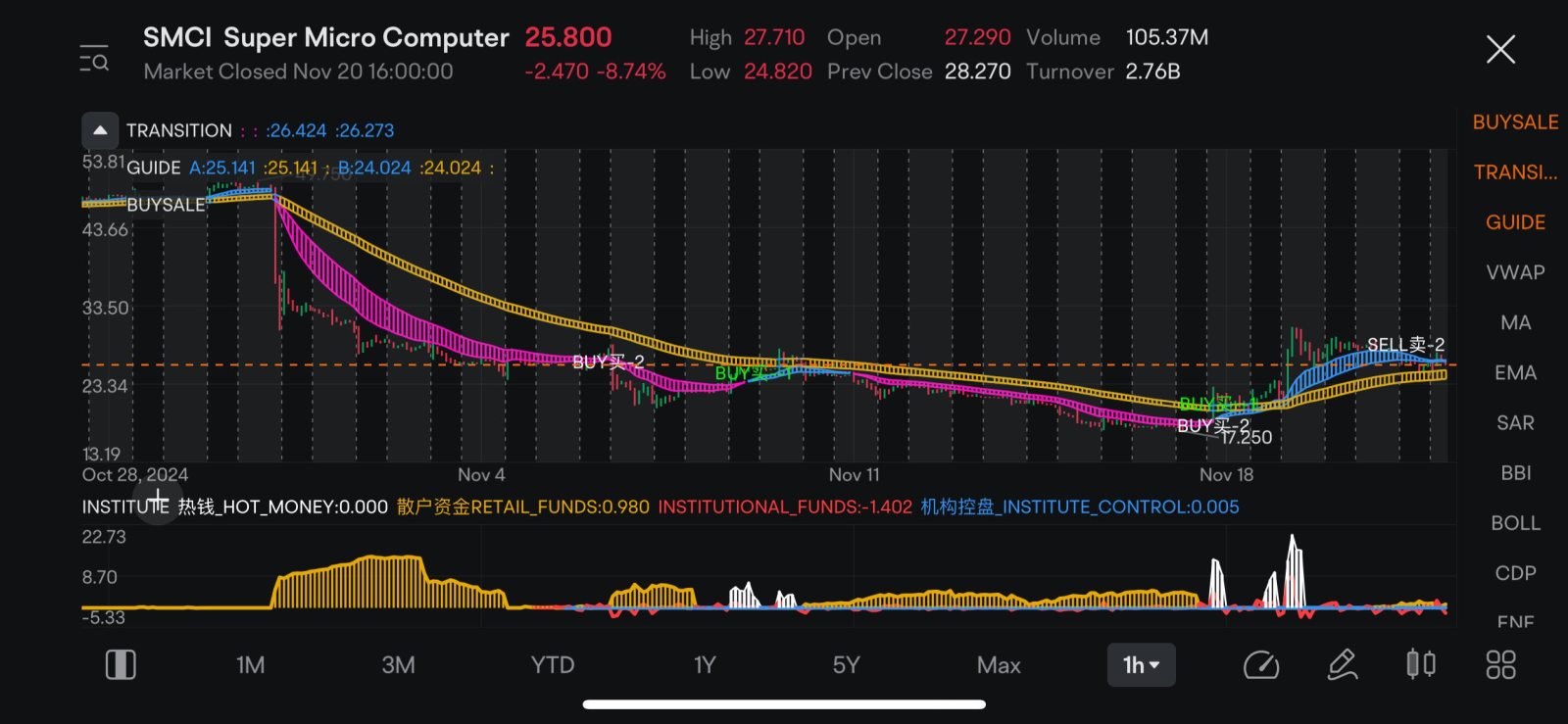Viewport: 1568px width, 724px height.
Task: Click the -2.470 -8.74% change text
Action: click(595, 72)
